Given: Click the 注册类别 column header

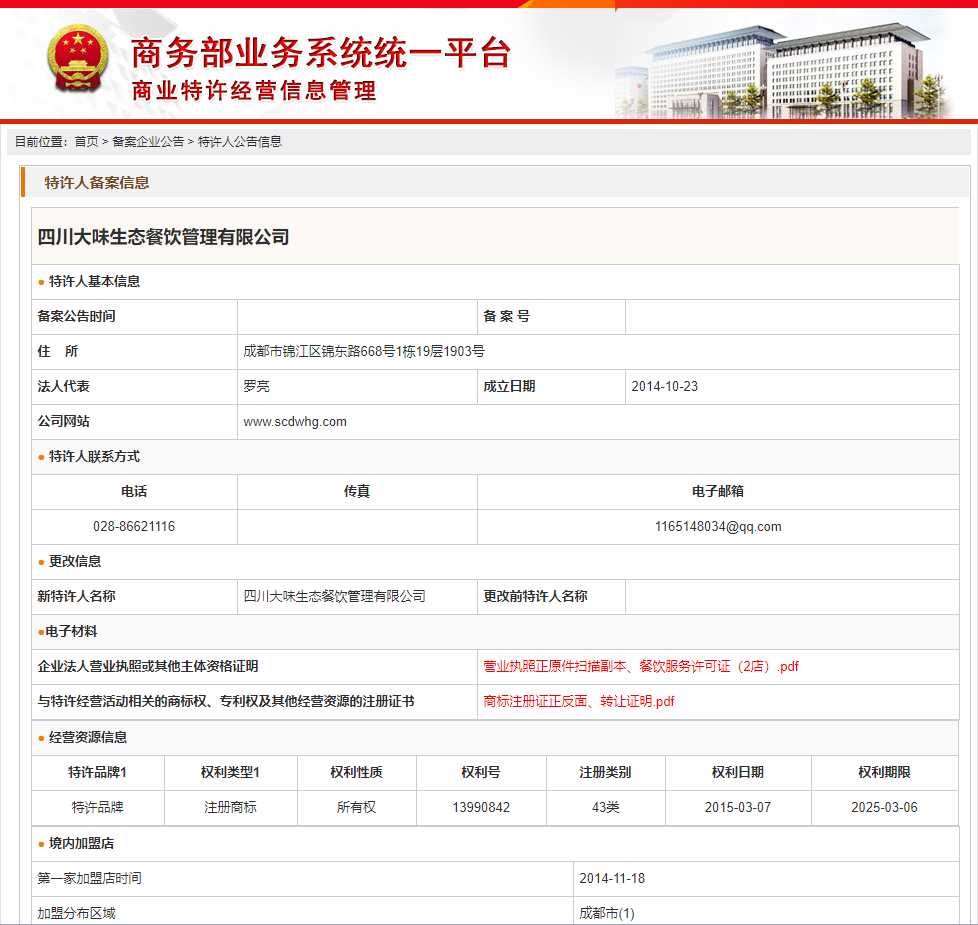Looking at the screenshot, I should coord(605,772).
